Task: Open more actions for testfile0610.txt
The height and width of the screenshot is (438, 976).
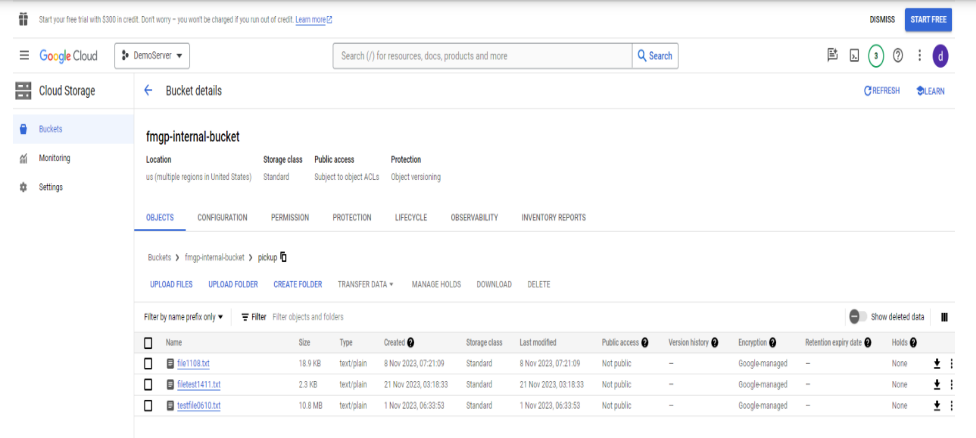Action: click(952, 405)
